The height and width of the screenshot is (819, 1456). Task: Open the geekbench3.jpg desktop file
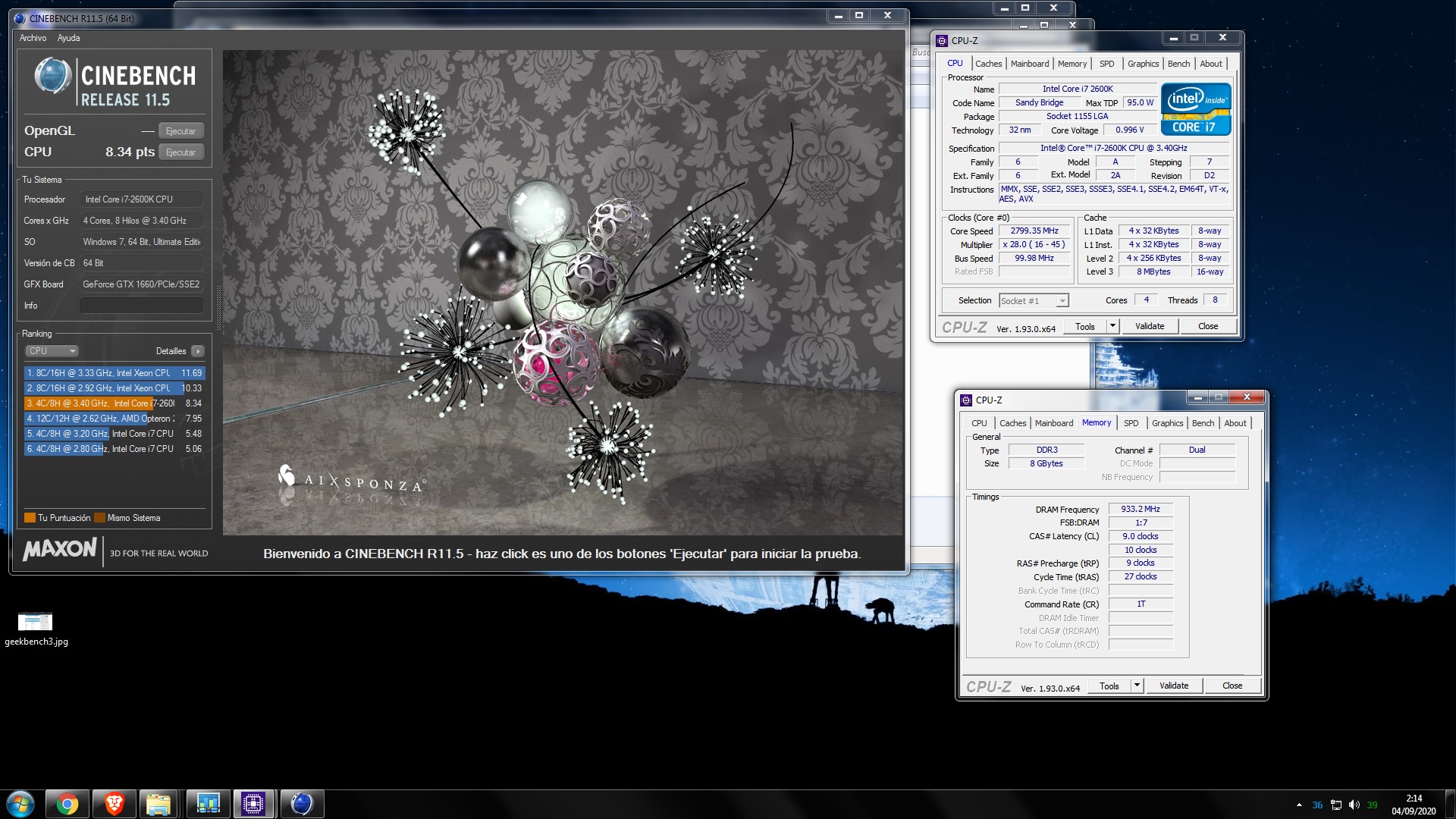(36, 629)
